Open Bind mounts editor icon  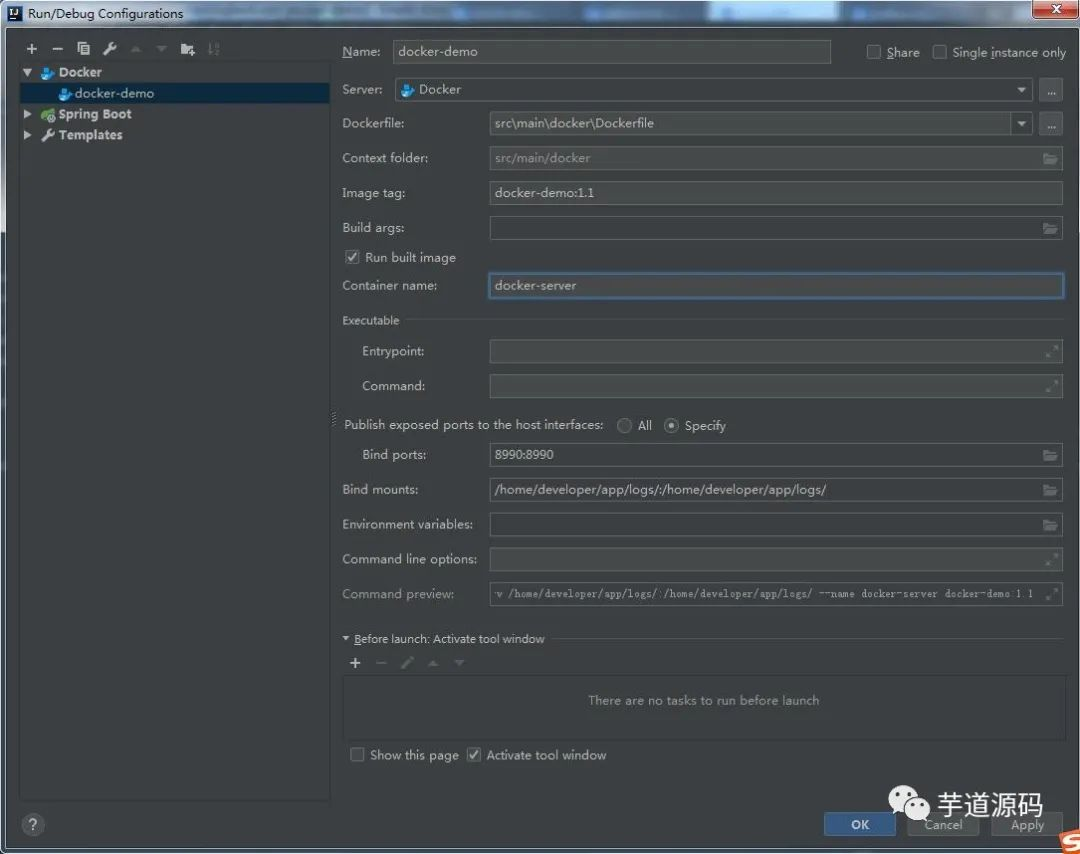click(x=1050, y=490)
